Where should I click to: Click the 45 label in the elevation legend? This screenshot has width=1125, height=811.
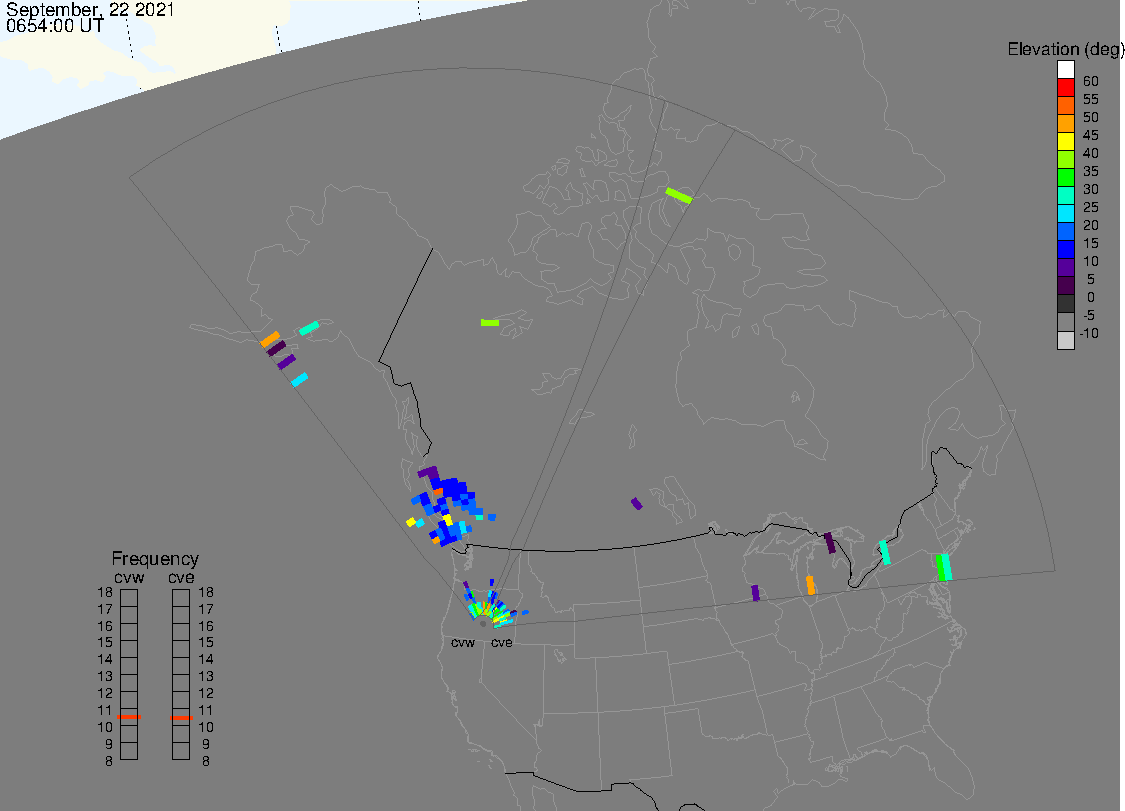(x=1091, y=135)
